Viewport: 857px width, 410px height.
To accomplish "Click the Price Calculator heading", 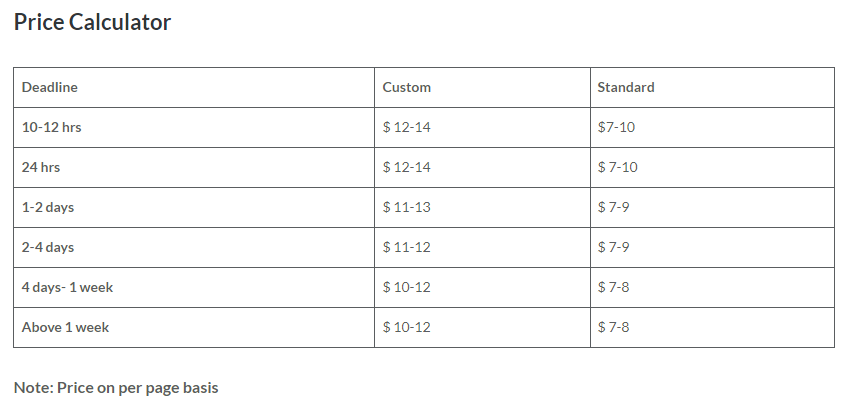I will 92,22.
